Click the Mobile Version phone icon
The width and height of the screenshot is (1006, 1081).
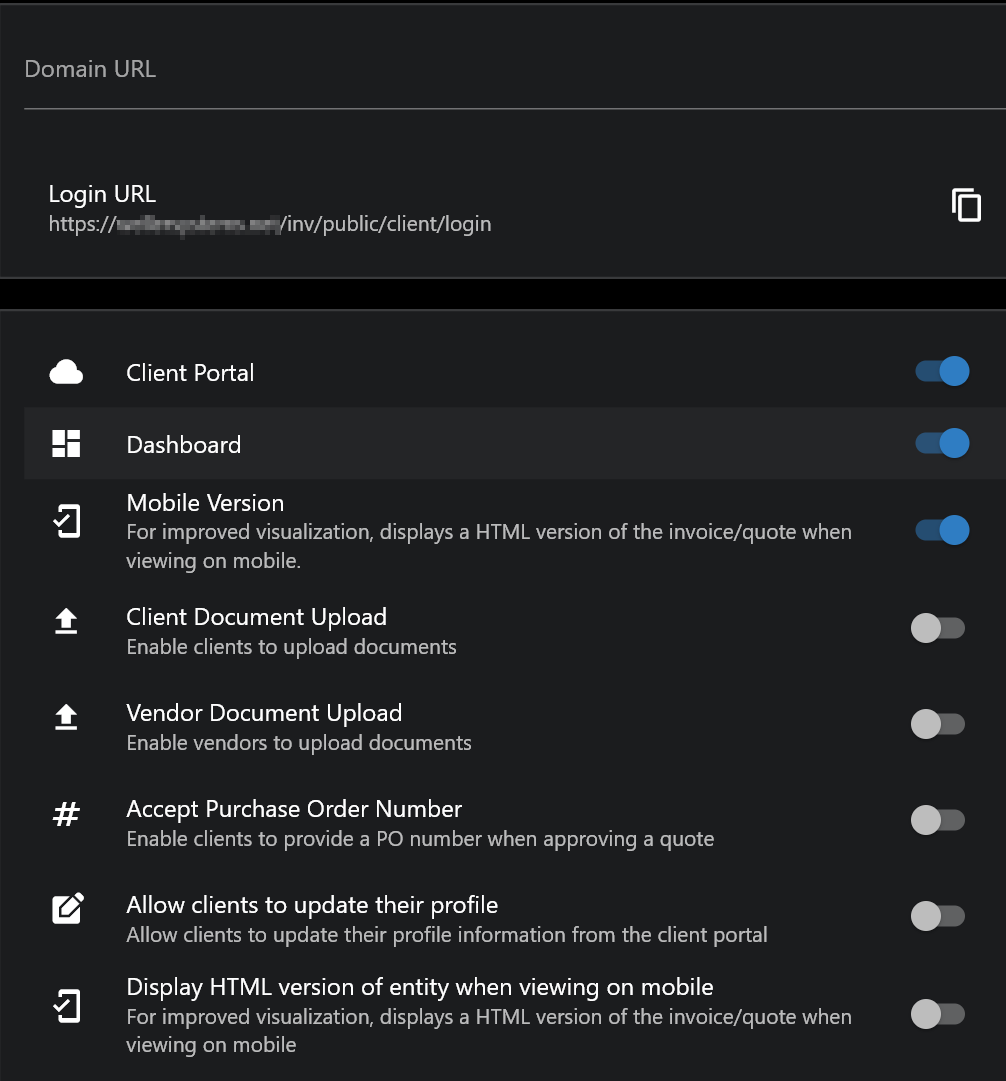tap(66, 522)
